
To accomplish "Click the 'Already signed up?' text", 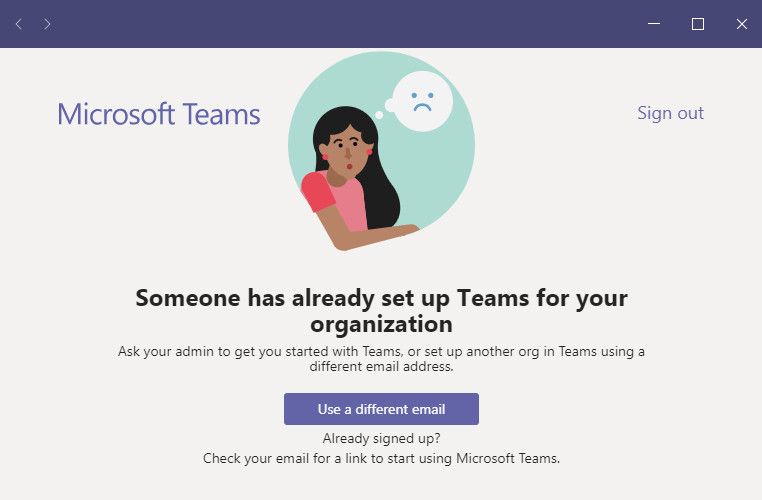I will click(x=381, y=438).
